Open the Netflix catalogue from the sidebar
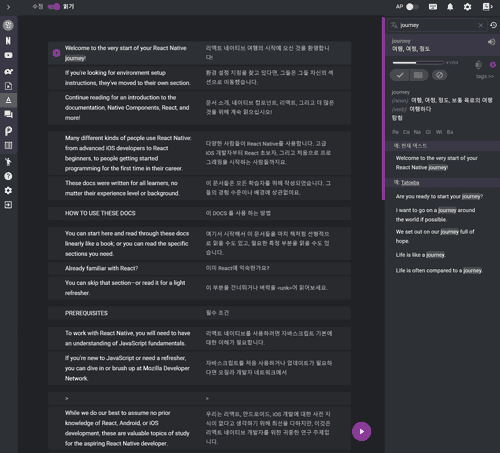 8,41
